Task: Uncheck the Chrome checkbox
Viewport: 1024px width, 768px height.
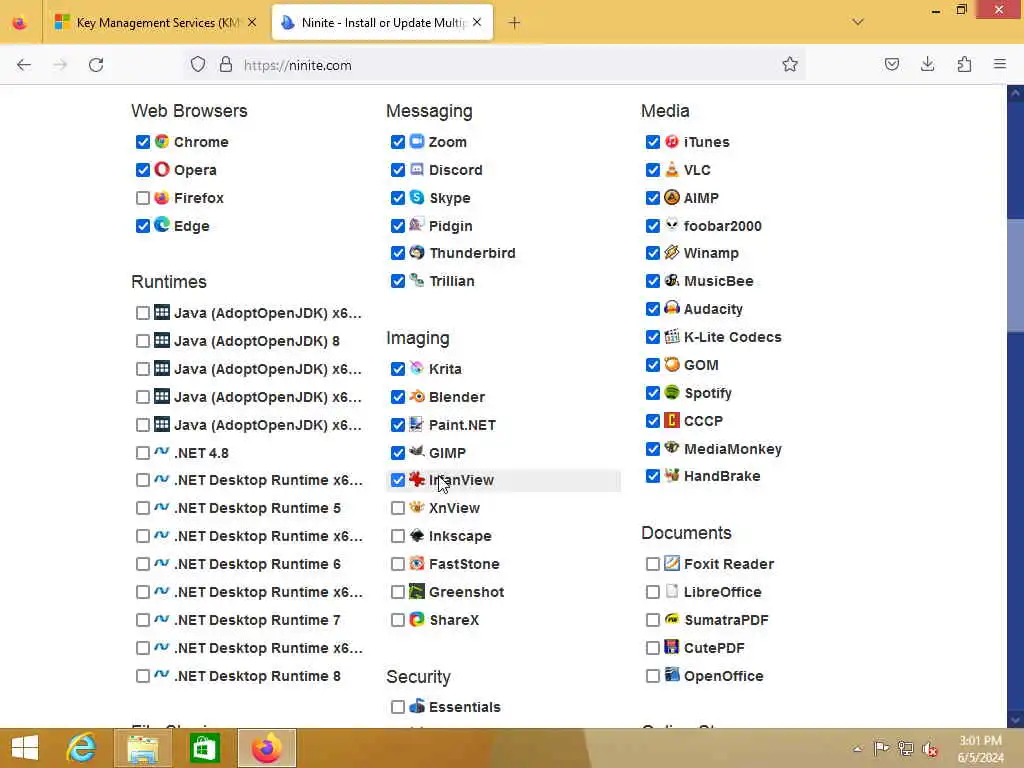Action: click(143, 142)
